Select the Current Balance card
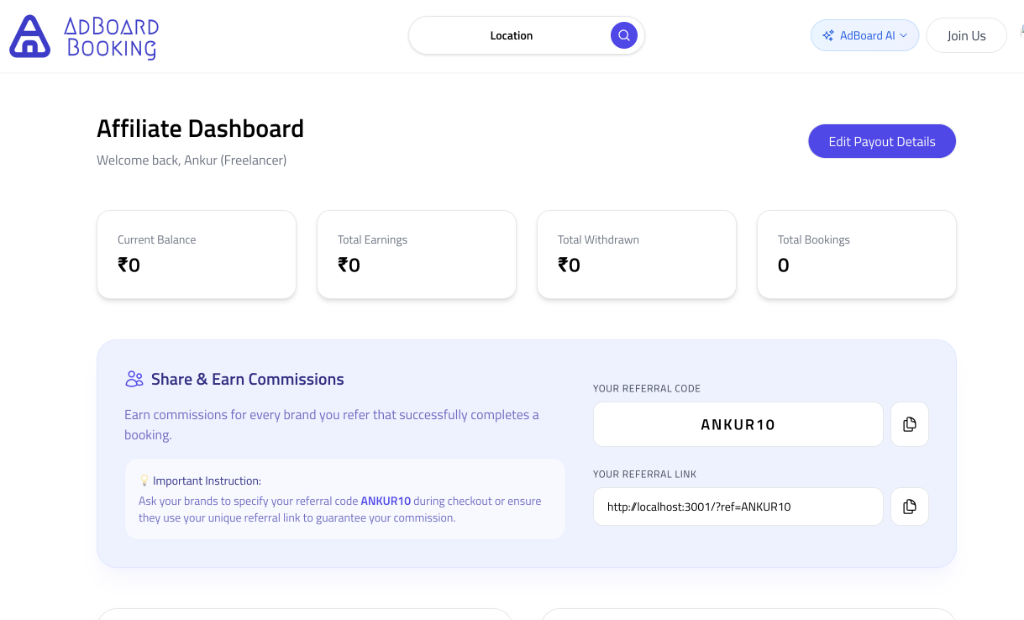 [x=196, y=254]
